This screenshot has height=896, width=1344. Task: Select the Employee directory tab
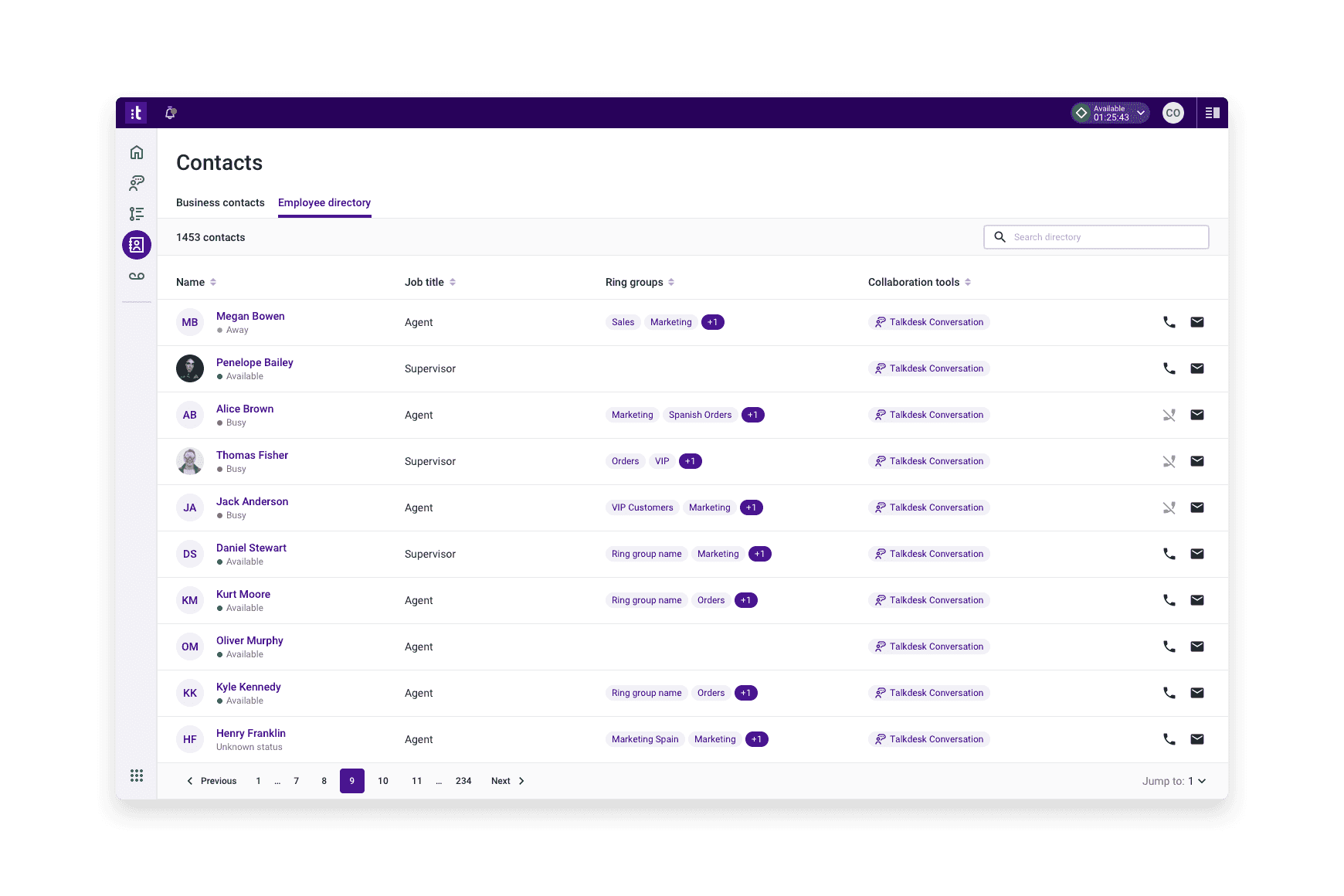point(324,202)
